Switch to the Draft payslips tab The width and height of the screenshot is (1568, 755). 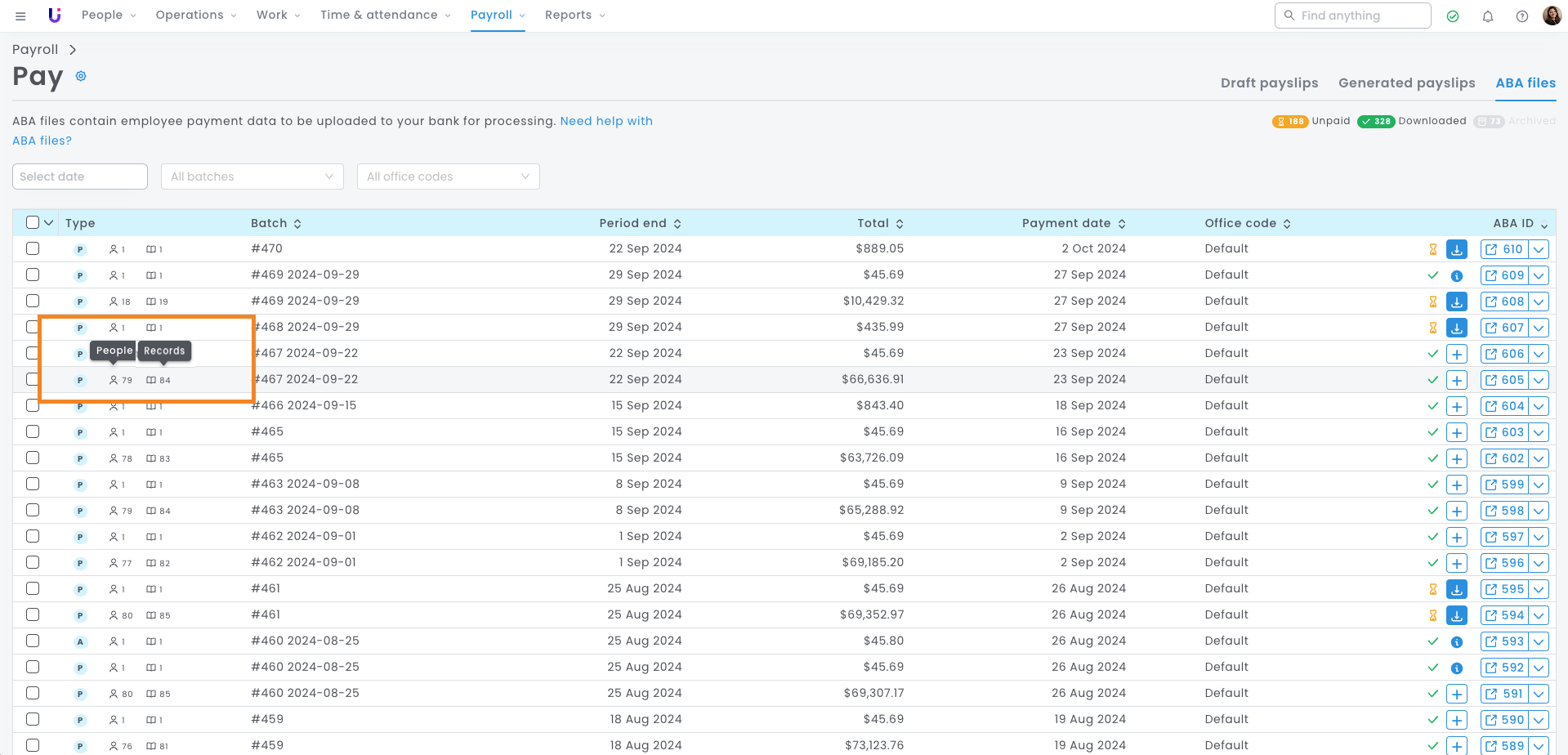[x=1269, y=83]
